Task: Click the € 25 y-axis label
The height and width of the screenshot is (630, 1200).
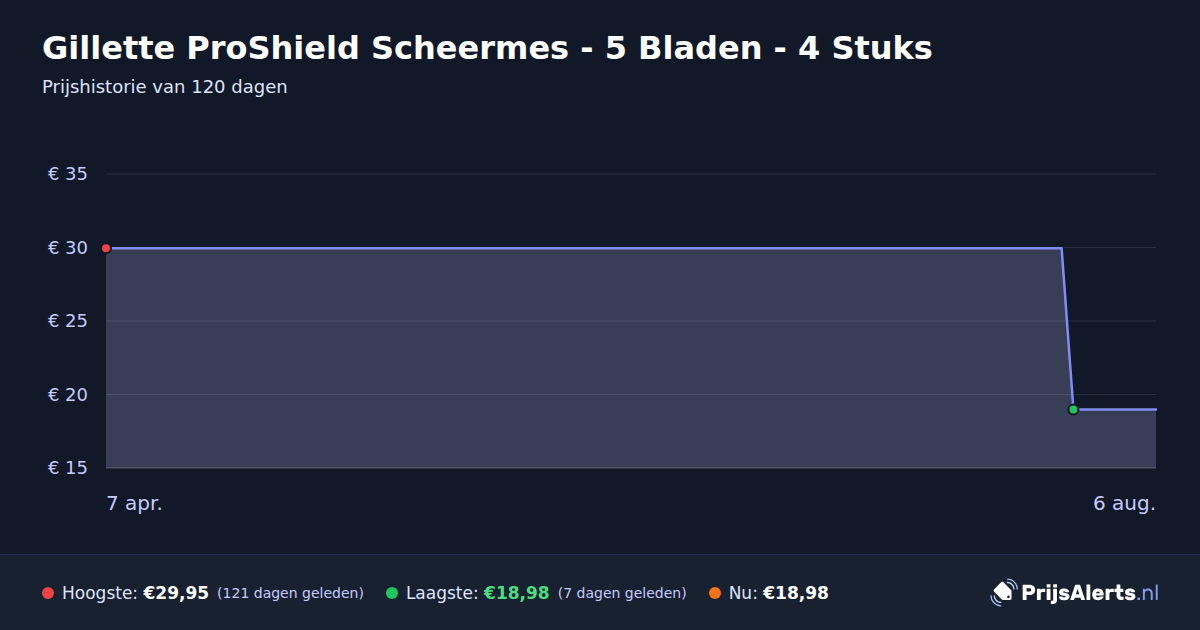Action: pos(68,321)
